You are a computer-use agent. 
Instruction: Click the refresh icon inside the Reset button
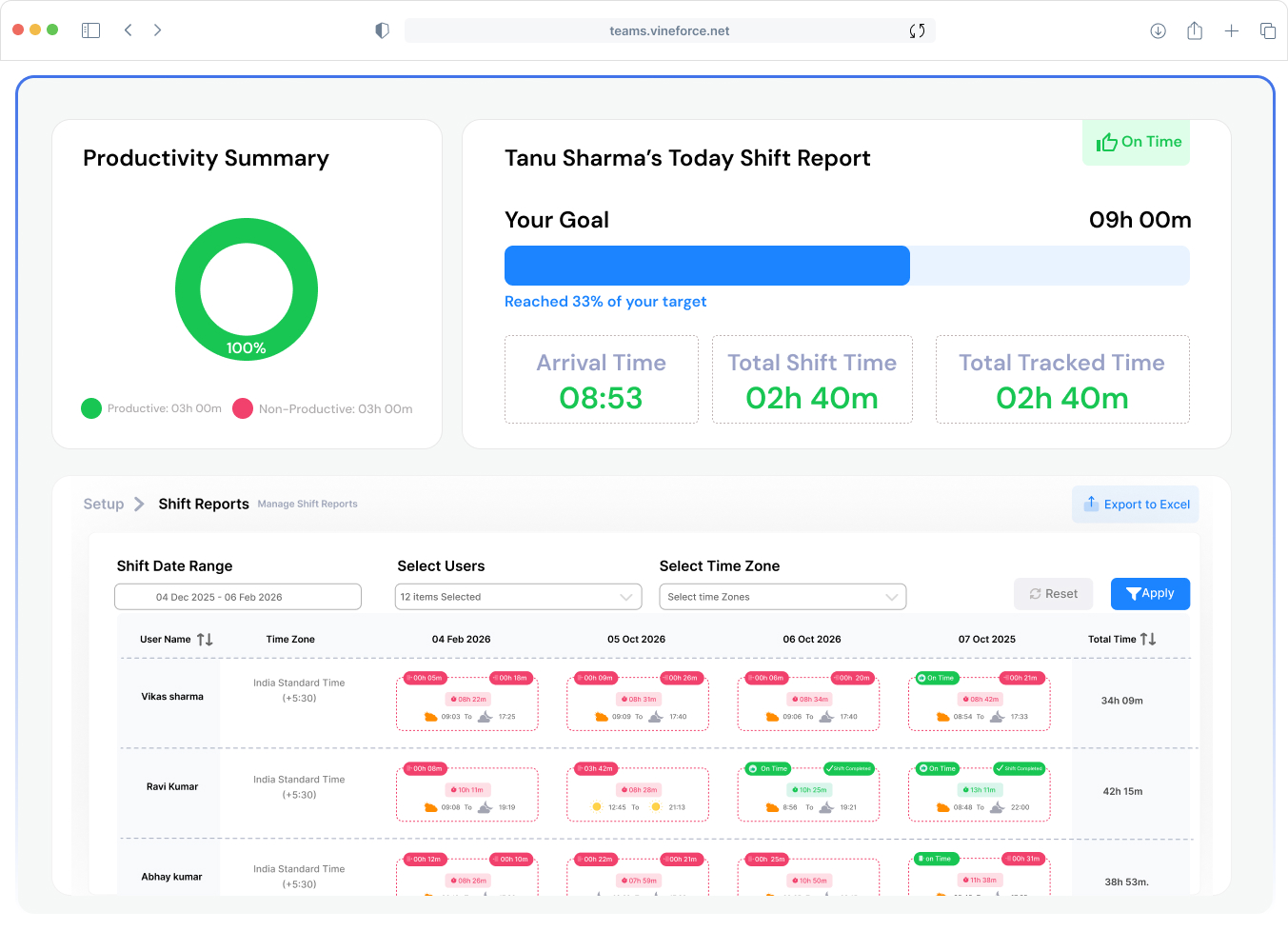point(1037,593)
